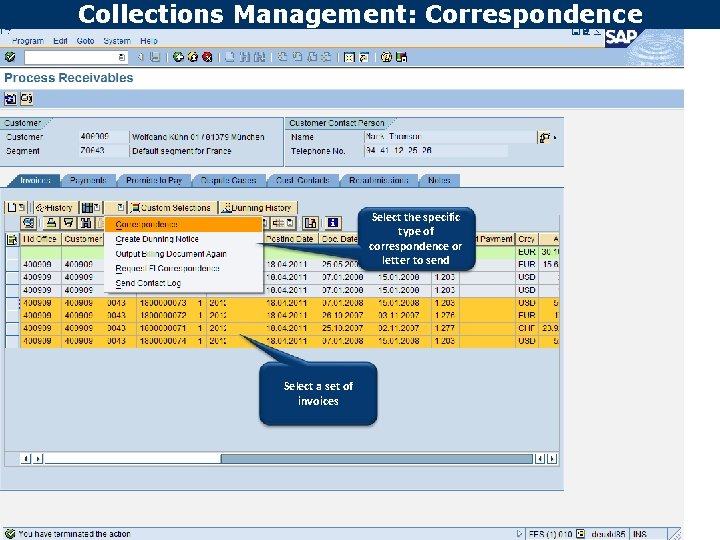This screenshot has width=720, height=540.
Task: Click the Posting Date column header
Action: [x=290, y=239]
